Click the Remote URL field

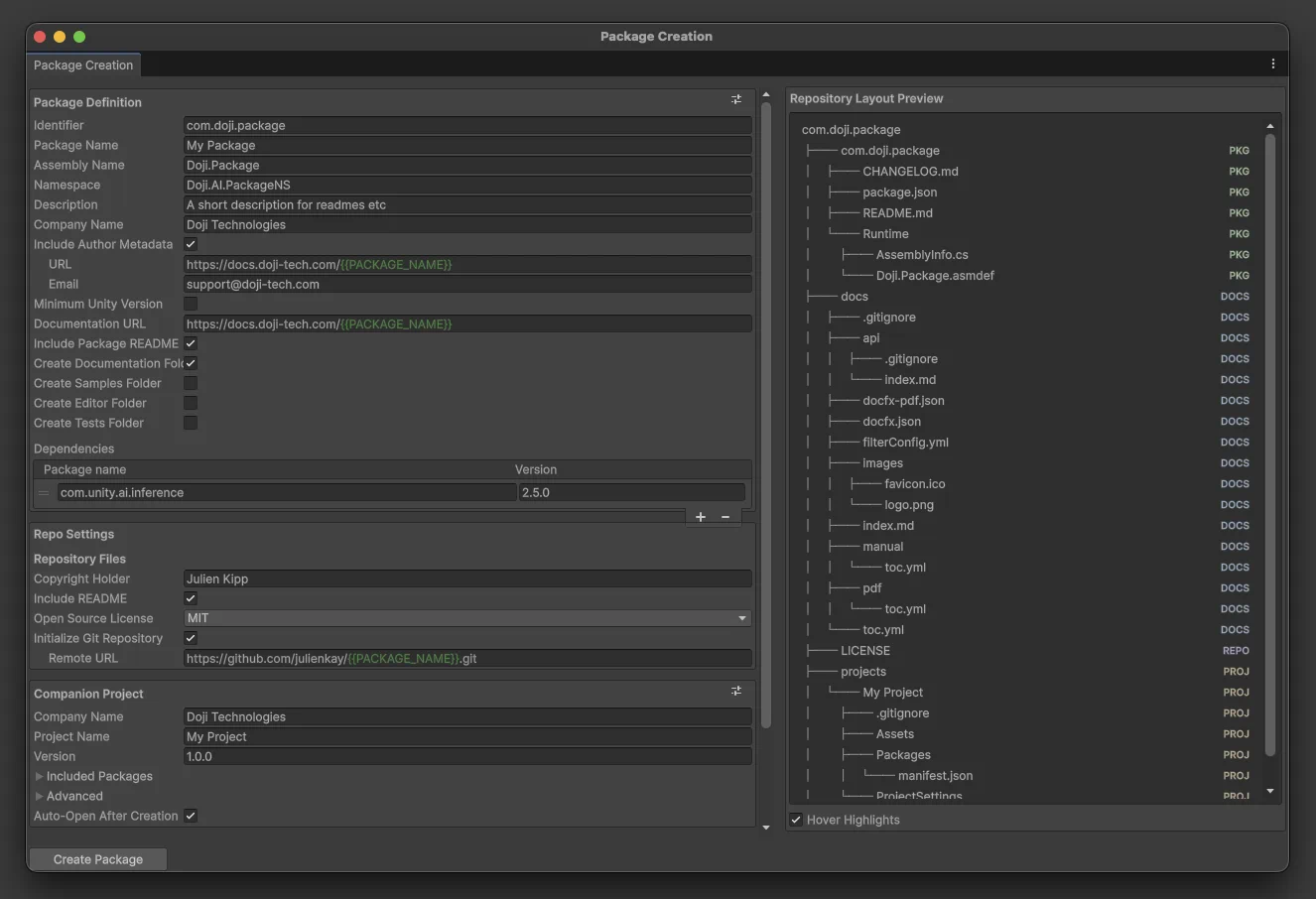[467, 658]
